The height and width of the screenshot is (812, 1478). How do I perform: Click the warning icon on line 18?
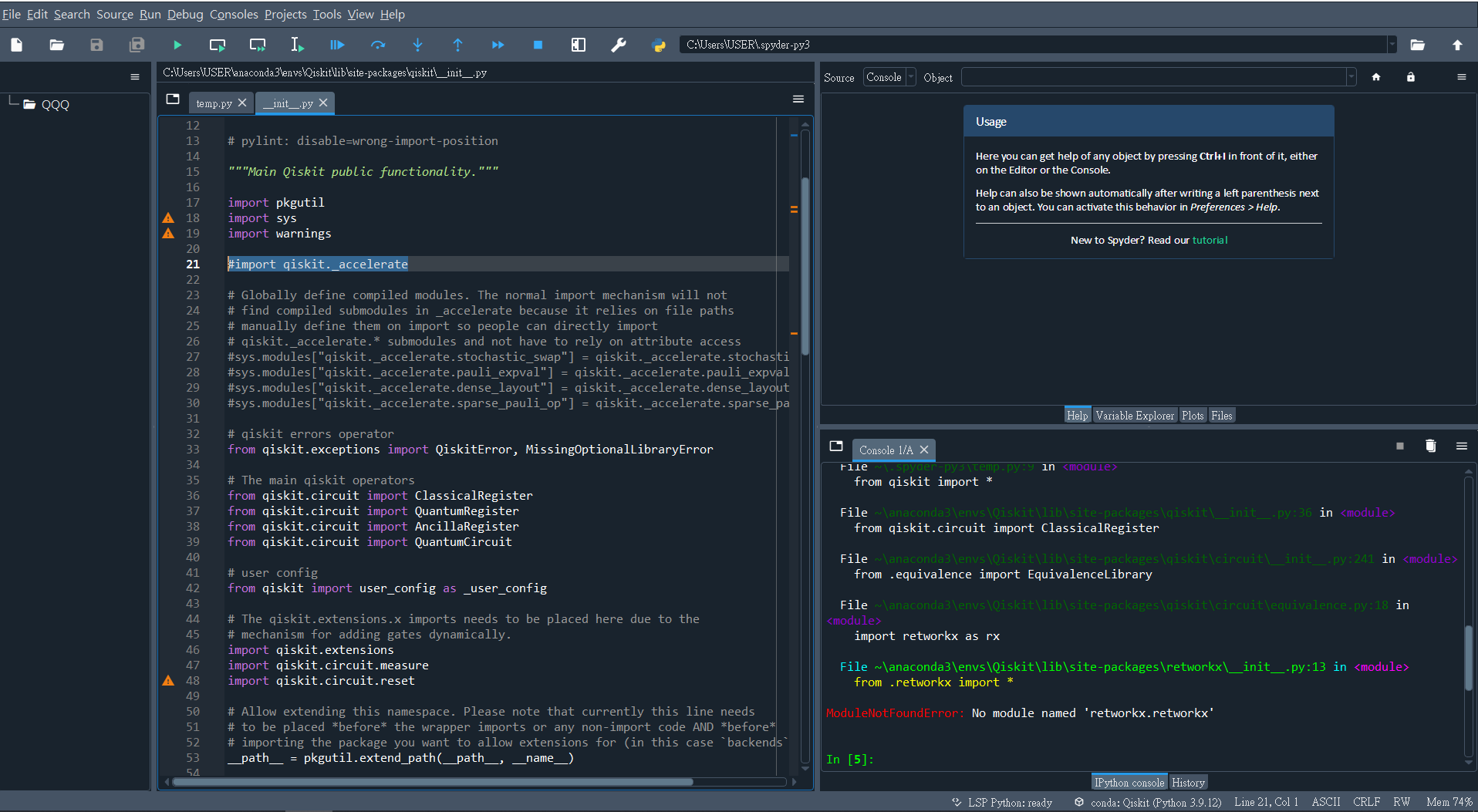tap(168, 217)
